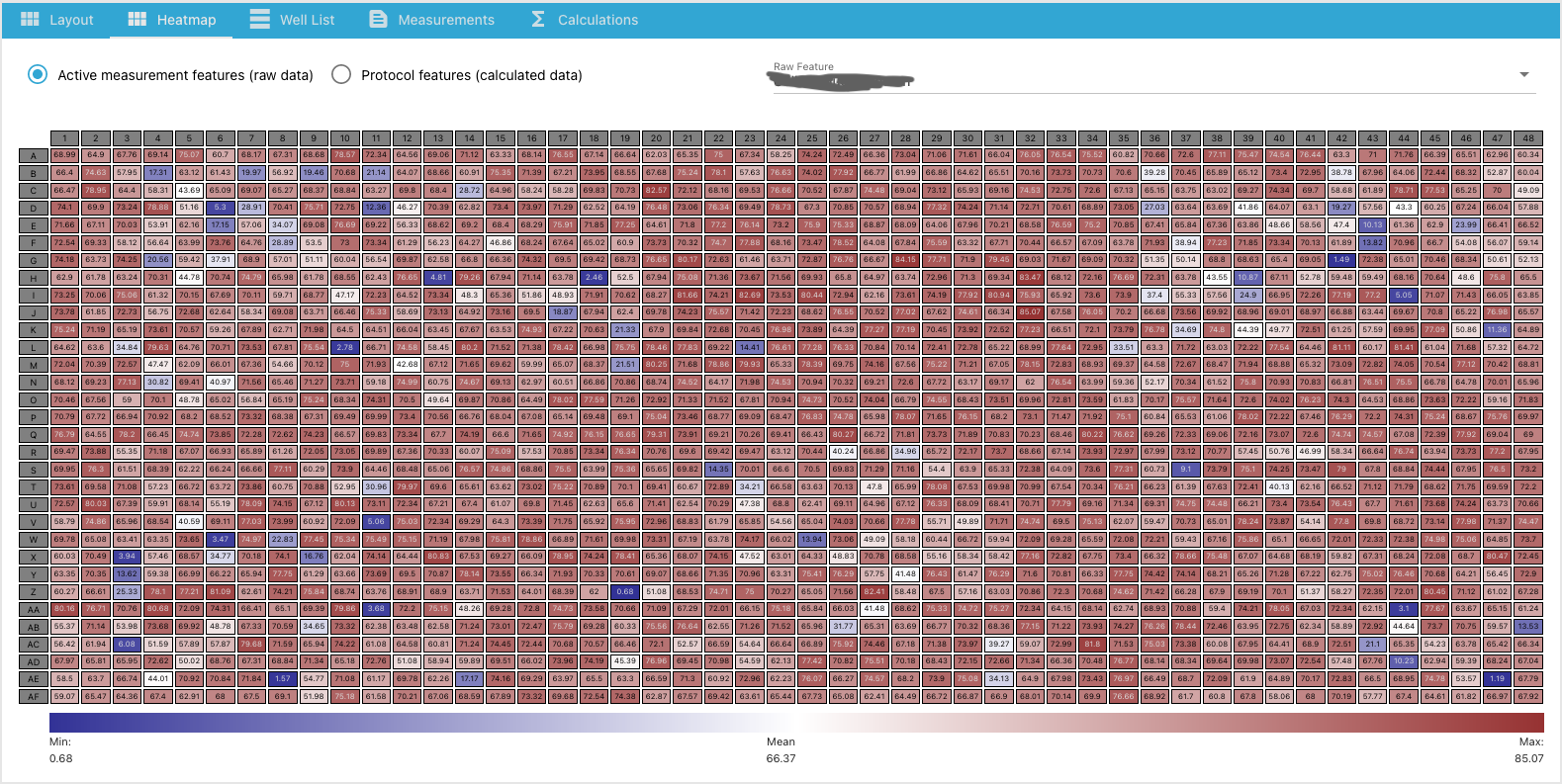This screenshot has width=1562, height=784.
Task: Select the blue well with value 2.78
Action: point(344,347)
